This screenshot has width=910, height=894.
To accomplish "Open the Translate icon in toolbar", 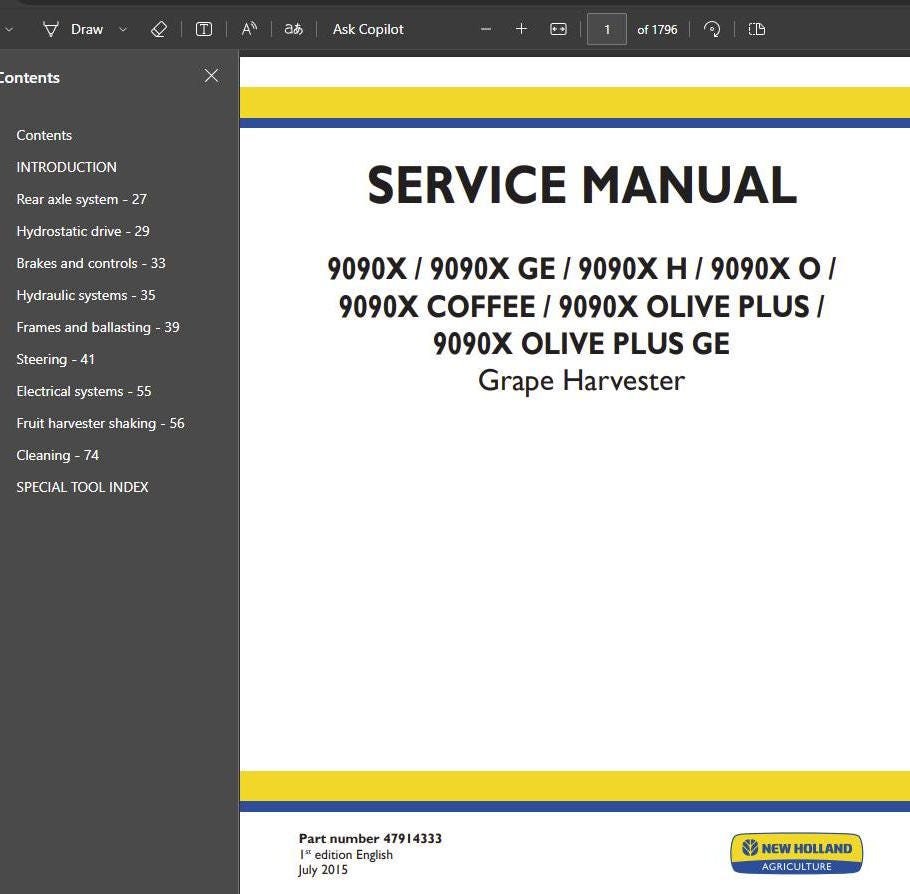I will (x=294, y=29).
